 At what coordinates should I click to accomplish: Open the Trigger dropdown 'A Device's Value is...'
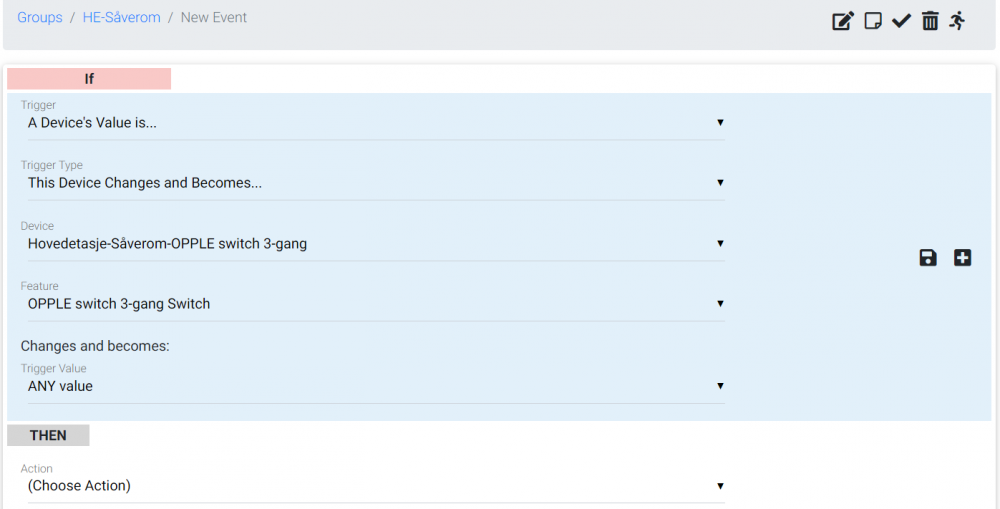[x=375, y=123]
